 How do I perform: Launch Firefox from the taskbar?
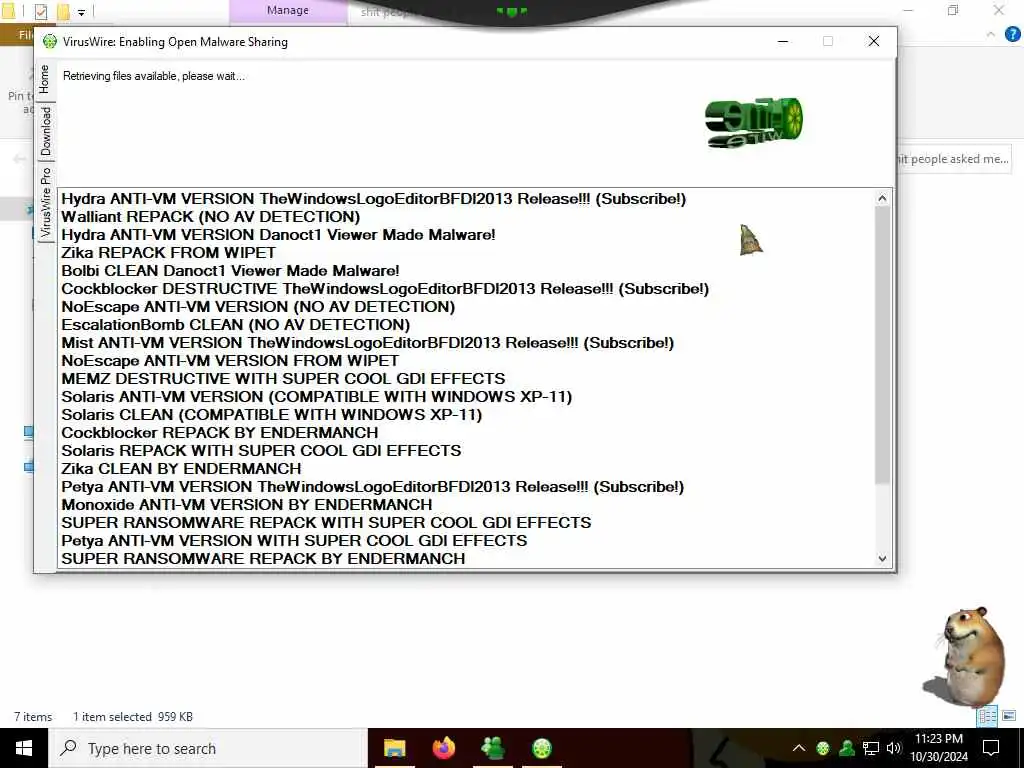(x=444, y=748)
